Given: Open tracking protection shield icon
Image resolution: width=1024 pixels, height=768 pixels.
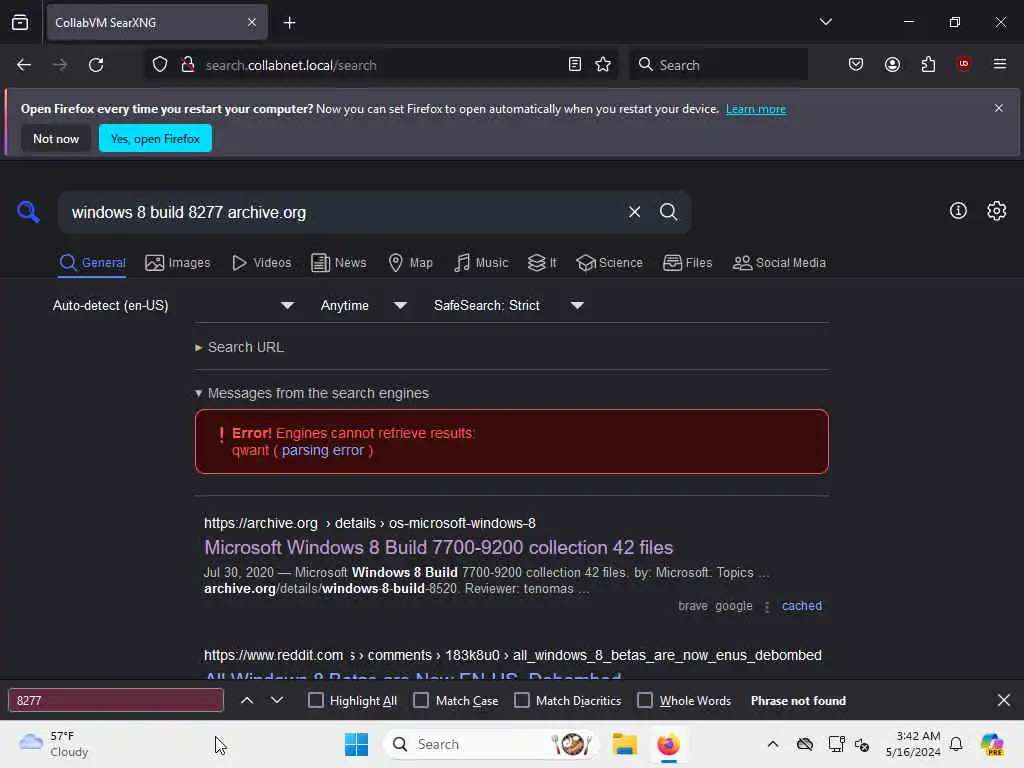Looking at the screenshot, I should 160,65.
